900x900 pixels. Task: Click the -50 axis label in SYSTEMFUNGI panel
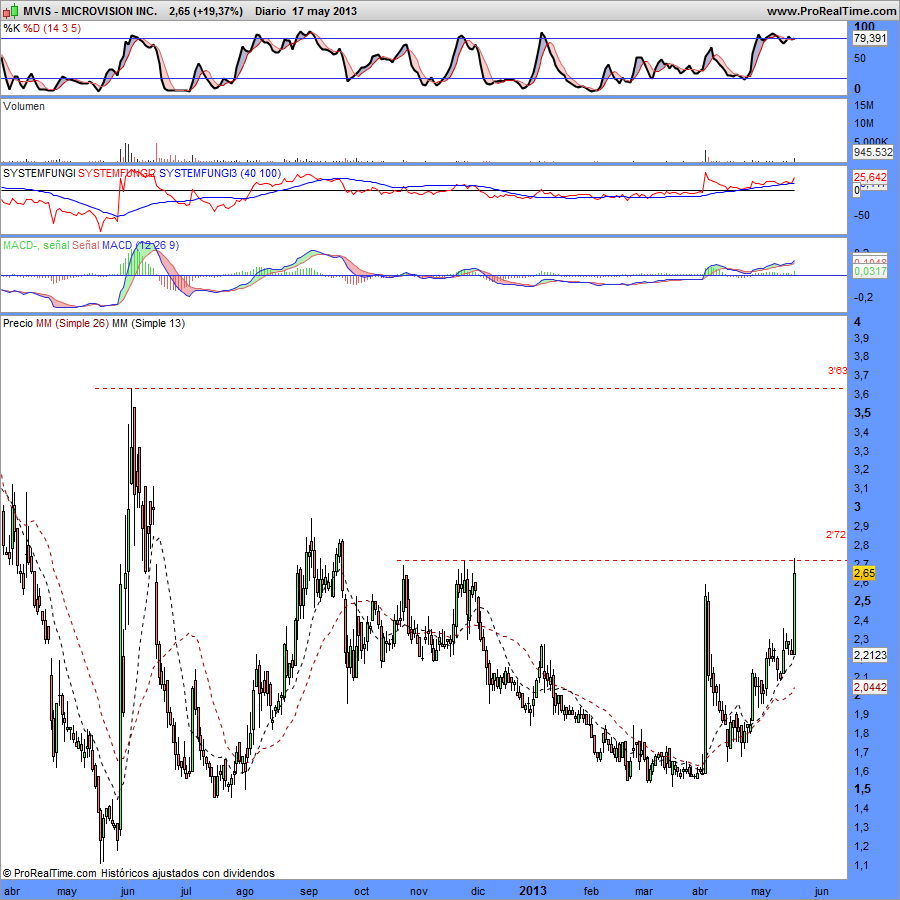pos(862,215)
